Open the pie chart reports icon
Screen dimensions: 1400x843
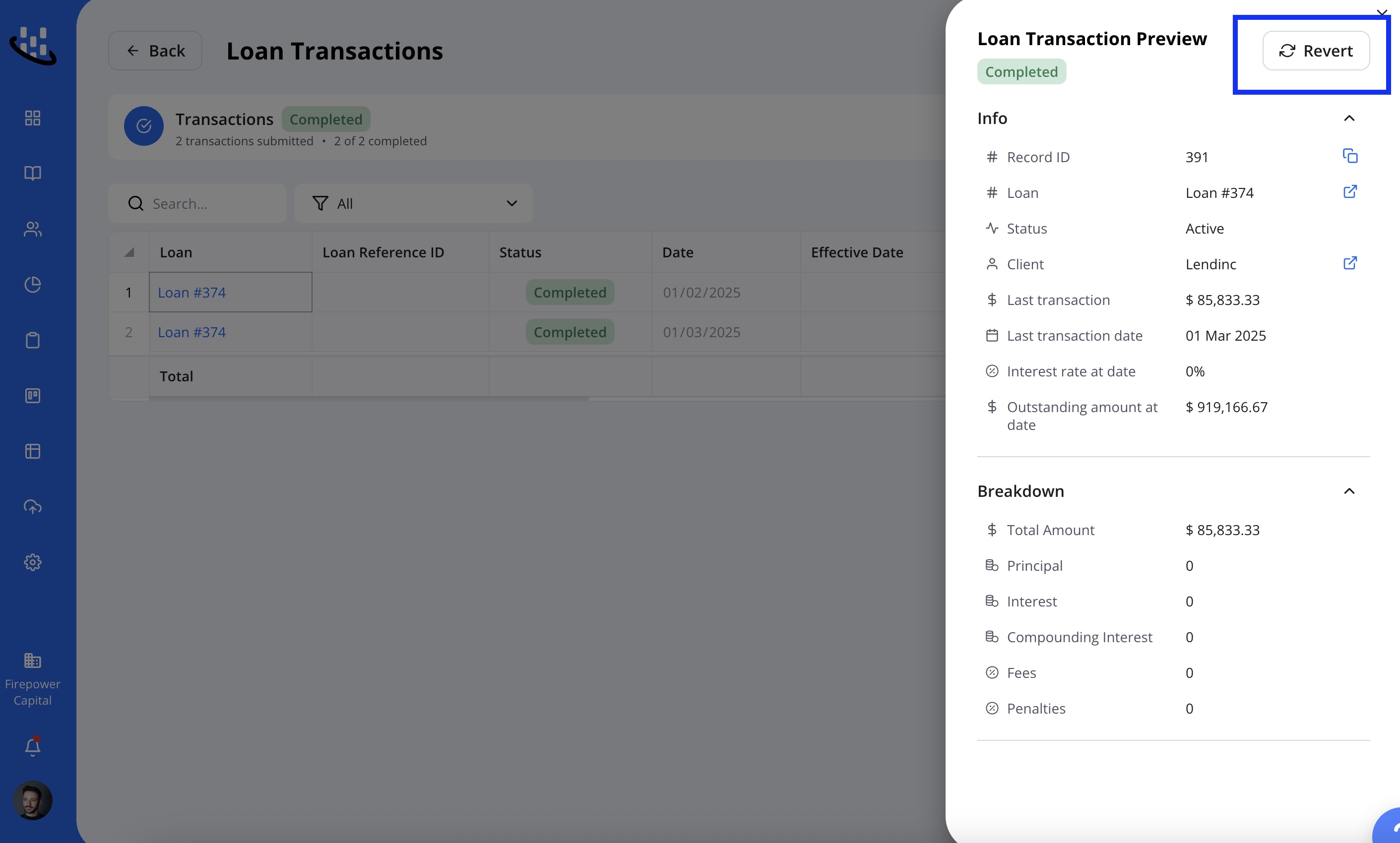(32, 285)
